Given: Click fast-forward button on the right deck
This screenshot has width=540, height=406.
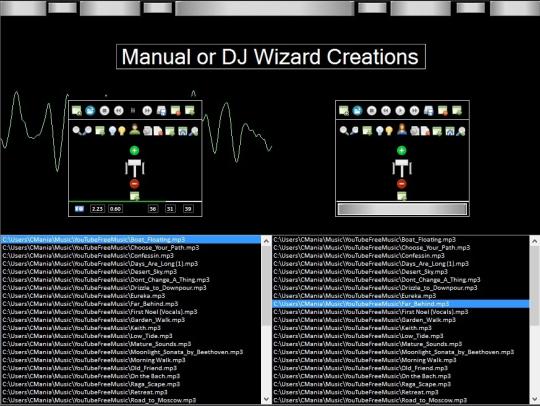Looking at the screenshot, I should [x=414, y=111].
